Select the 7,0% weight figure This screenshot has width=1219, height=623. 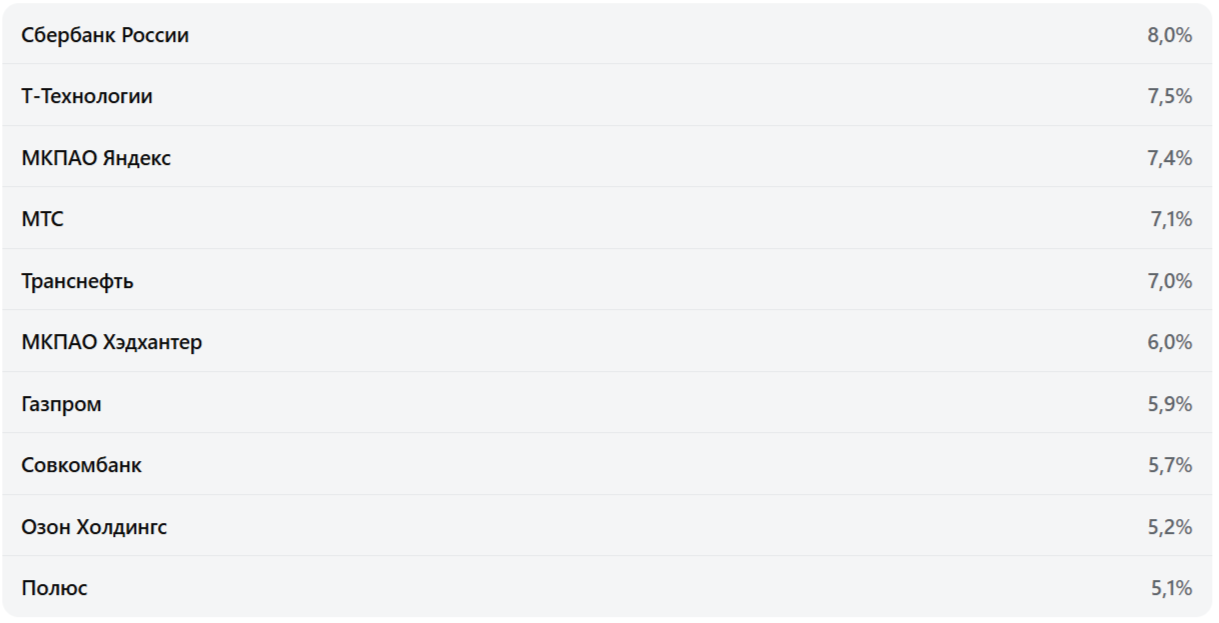tap(1169, 281)
